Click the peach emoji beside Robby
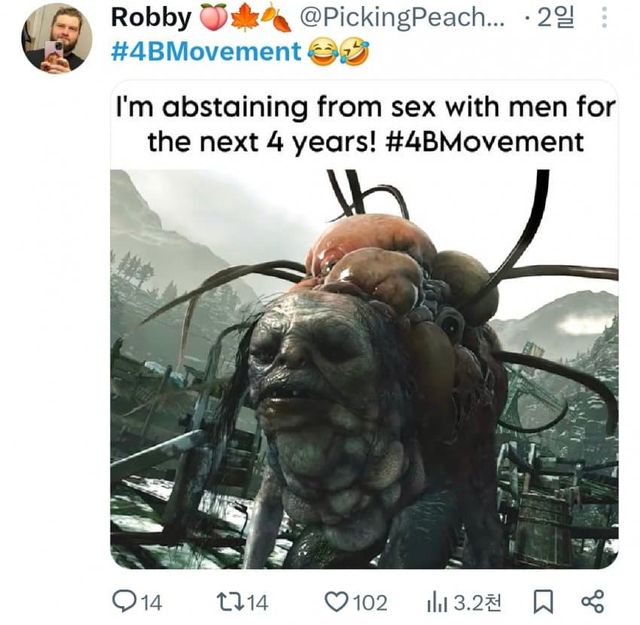Viewport: 640px width, 625px height. tap(212, 18)
